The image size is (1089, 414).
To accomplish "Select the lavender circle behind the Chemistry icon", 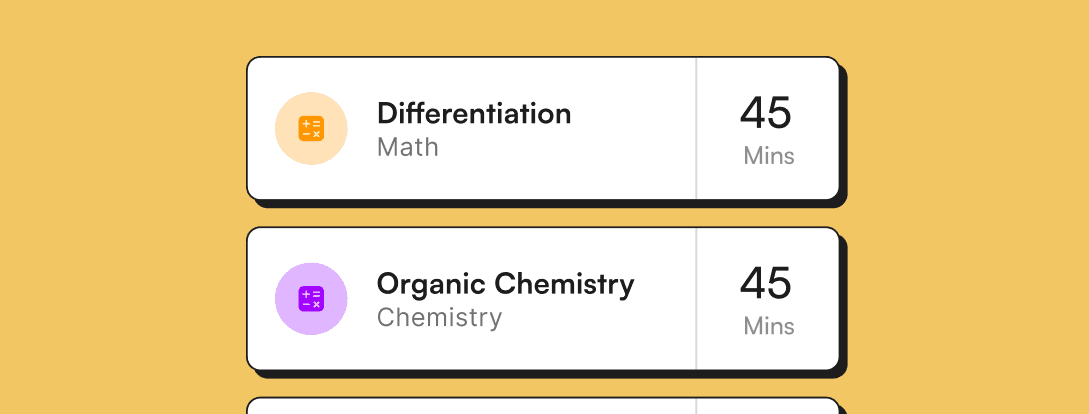I will coord(311,299).
